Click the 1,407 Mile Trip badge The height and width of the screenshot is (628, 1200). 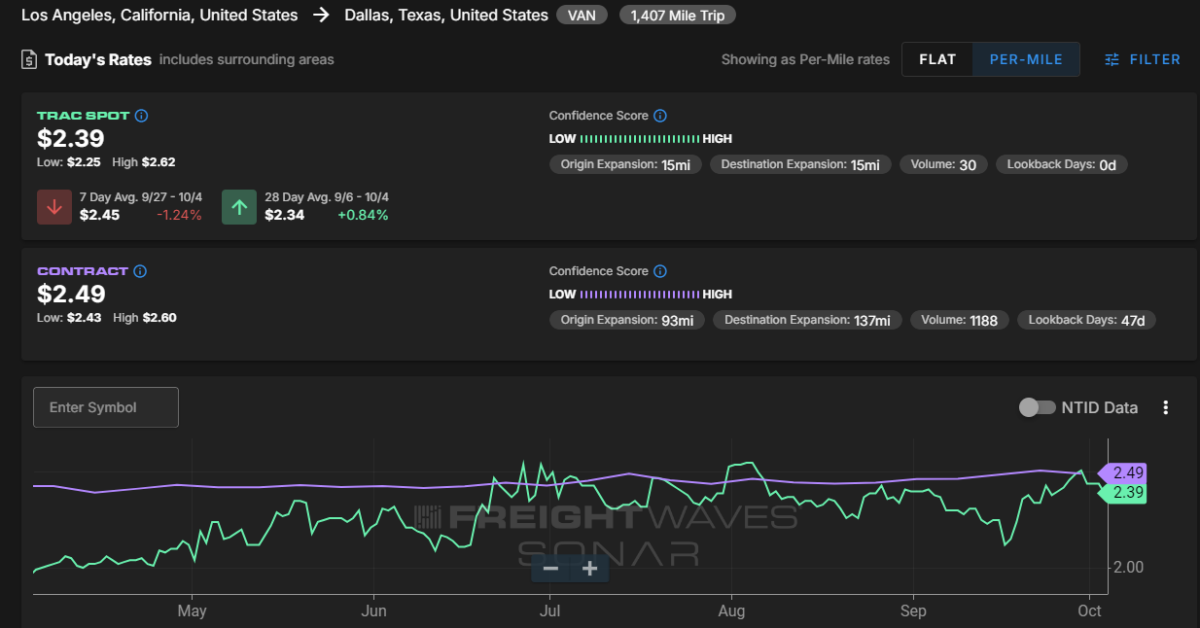tap(677, 15)
